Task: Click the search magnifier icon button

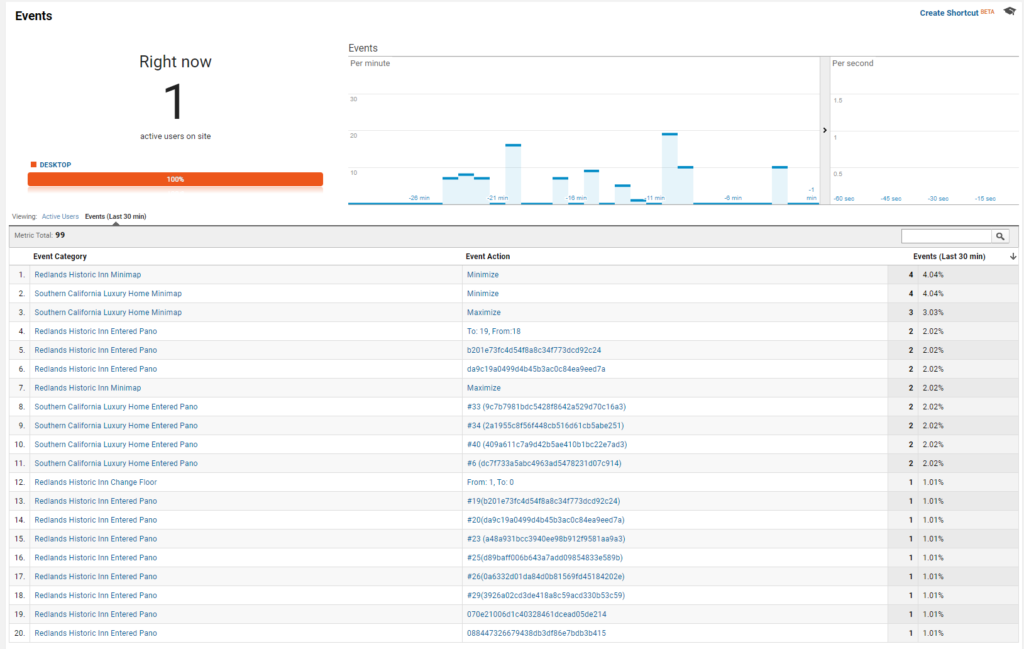Action: pos(1000,236)
